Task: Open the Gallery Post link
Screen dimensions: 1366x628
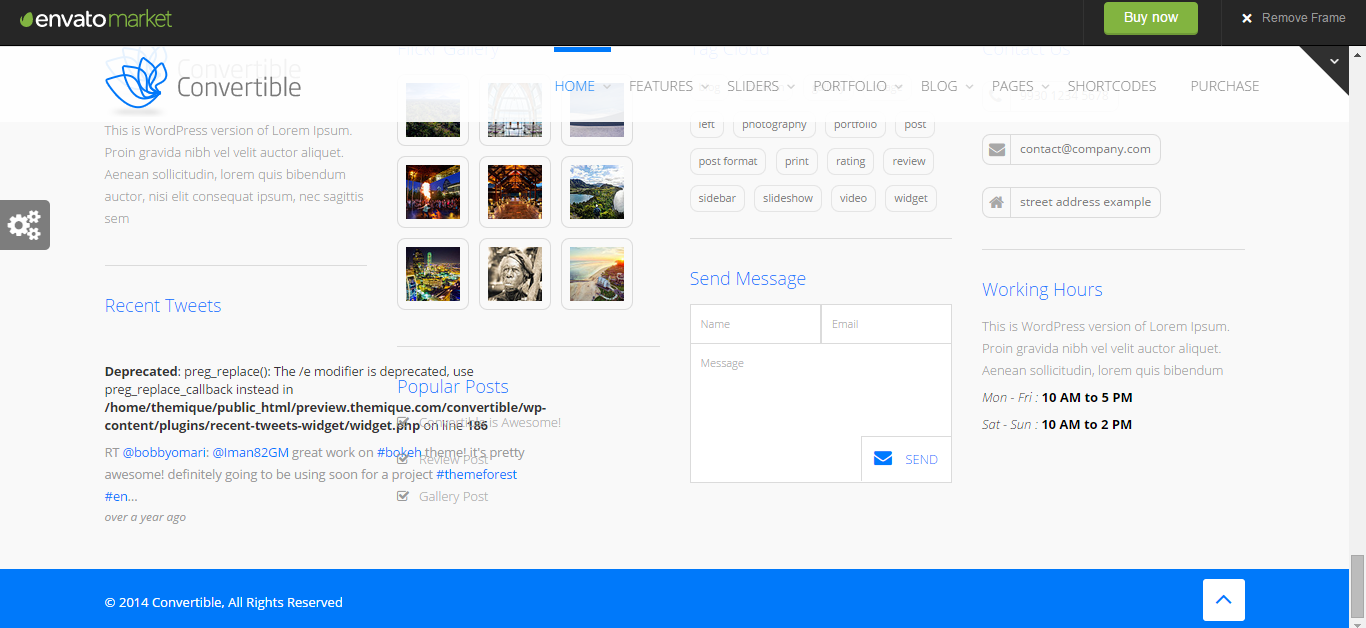Action: point(454,496)
